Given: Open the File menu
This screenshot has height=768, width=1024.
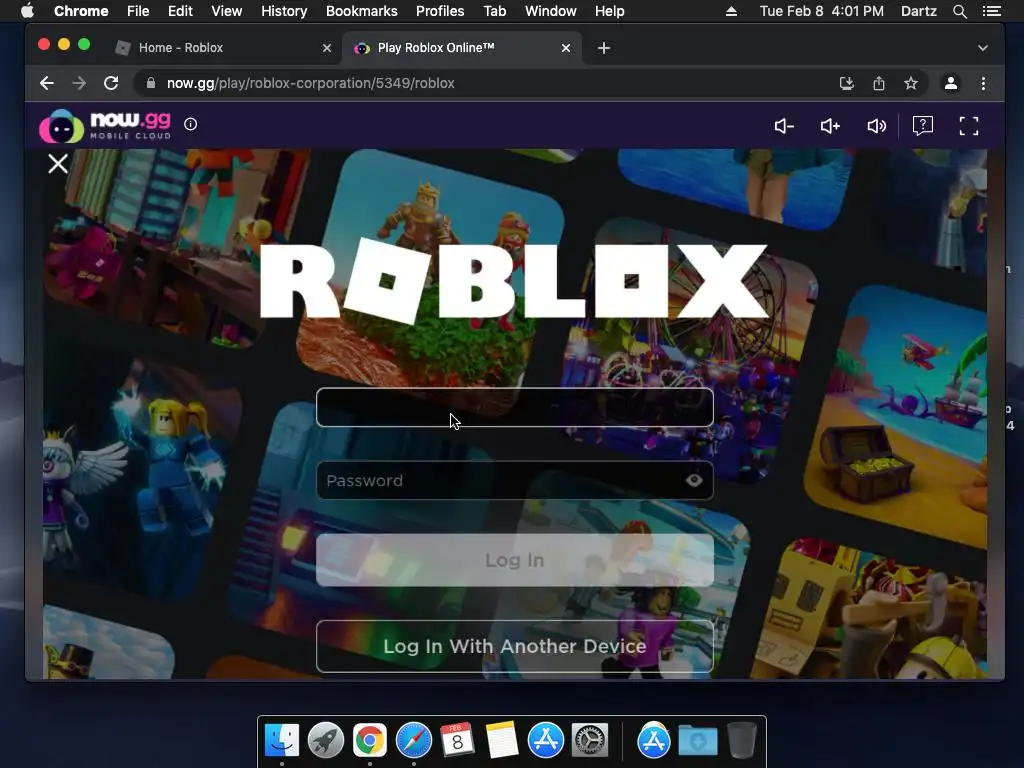Looking at the screenshot, I should [138, 11].
